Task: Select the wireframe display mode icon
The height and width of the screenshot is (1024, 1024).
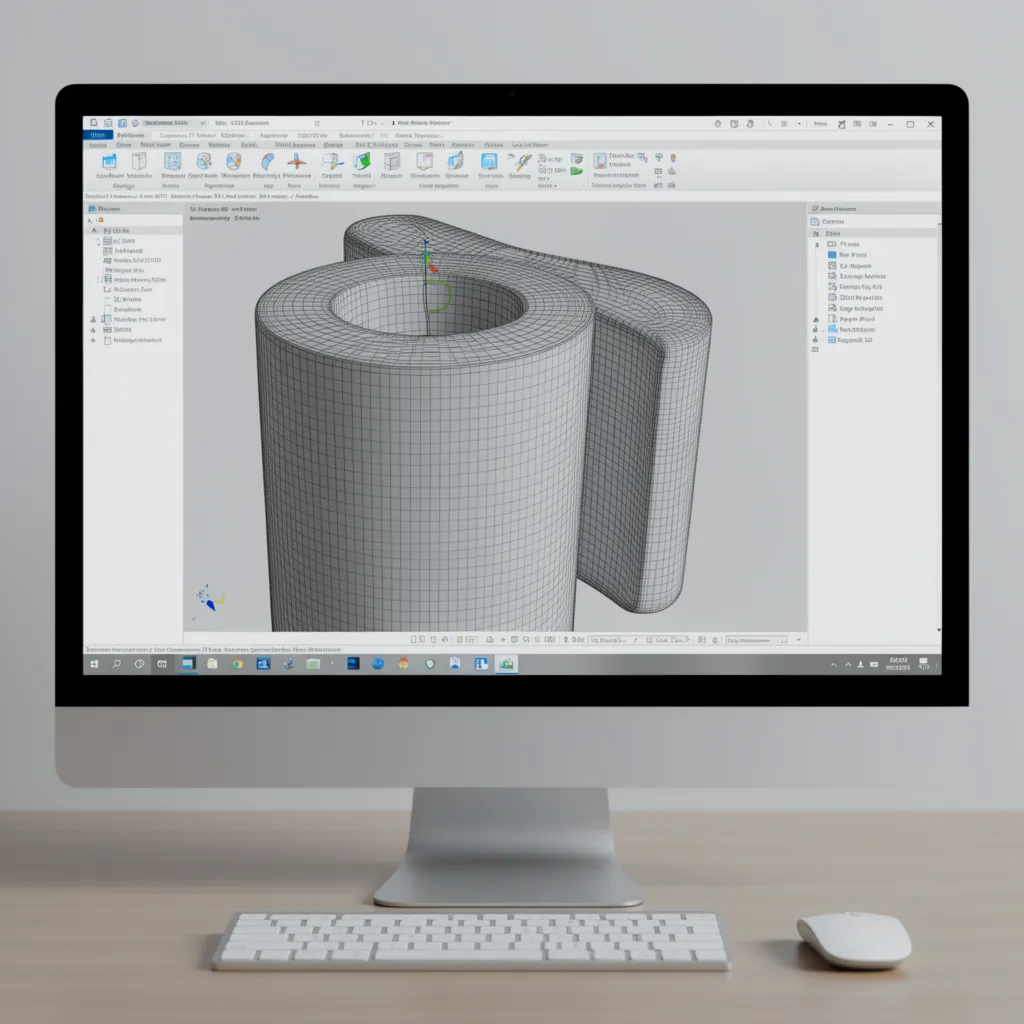Action: 470,637
